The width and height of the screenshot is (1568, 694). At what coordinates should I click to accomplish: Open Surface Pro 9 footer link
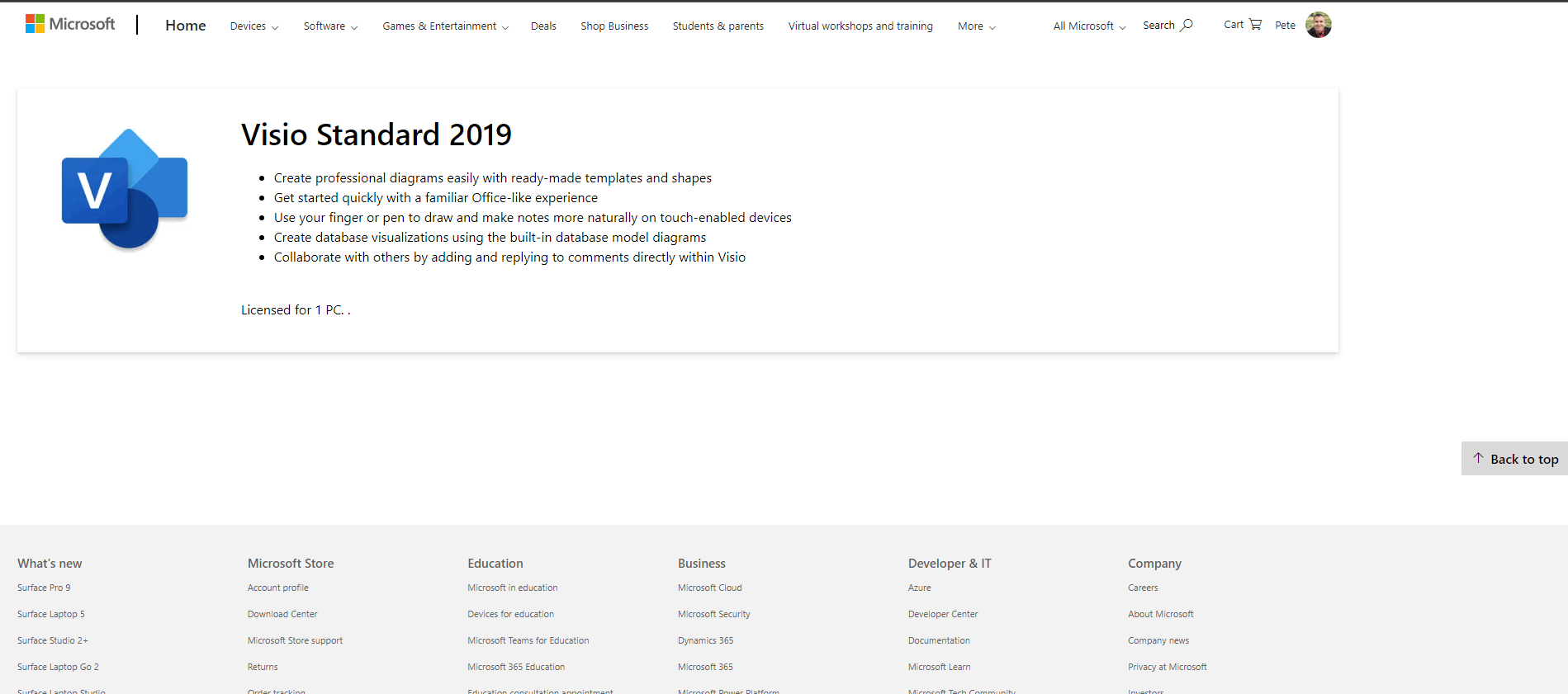(44, 588)
